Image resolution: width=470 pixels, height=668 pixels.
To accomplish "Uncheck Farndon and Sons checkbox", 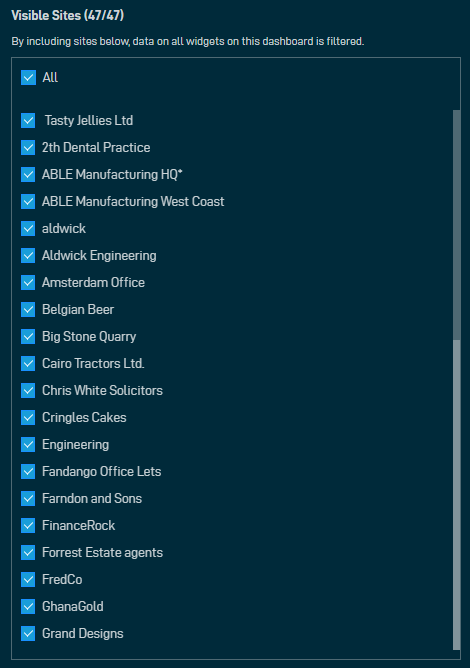I will (x=28, y=498).
